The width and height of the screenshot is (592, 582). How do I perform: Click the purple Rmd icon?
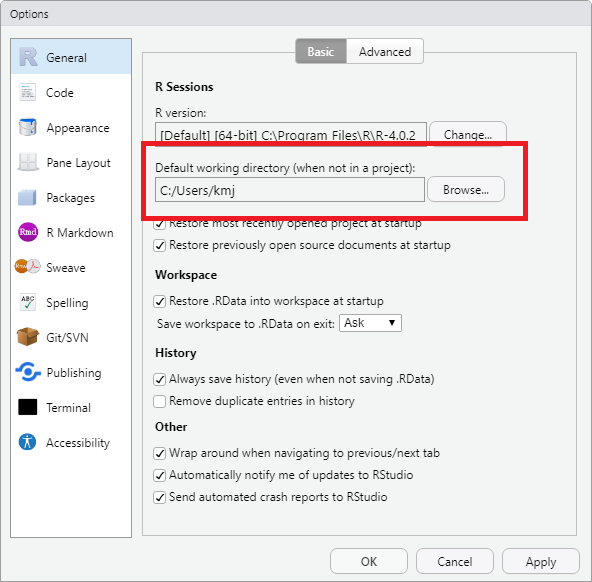[x=28, y=232]
